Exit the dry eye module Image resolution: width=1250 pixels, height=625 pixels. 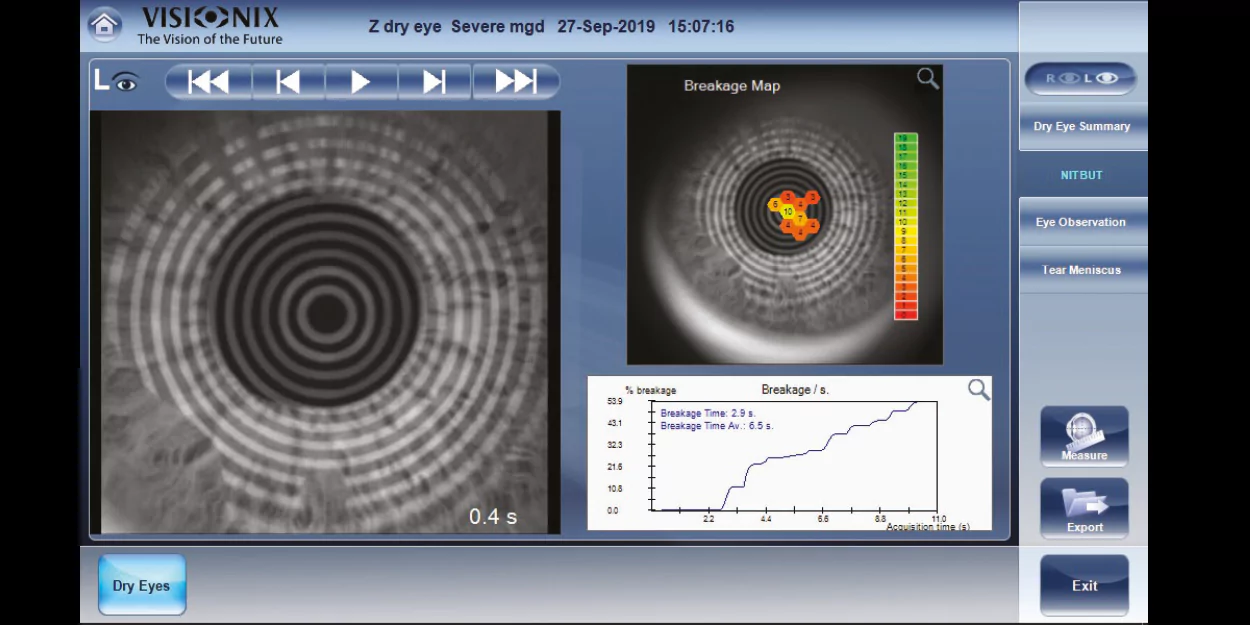click(x=1084, y=586)
